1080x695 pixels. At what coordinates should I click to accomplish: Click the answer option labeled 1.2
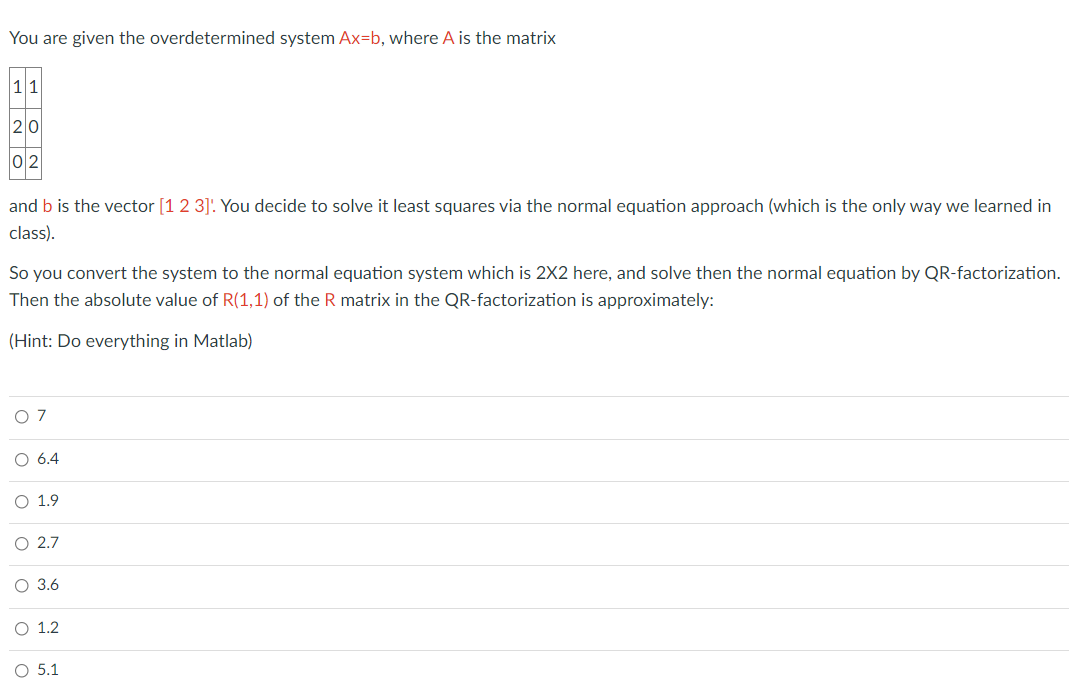click(44, 628)
